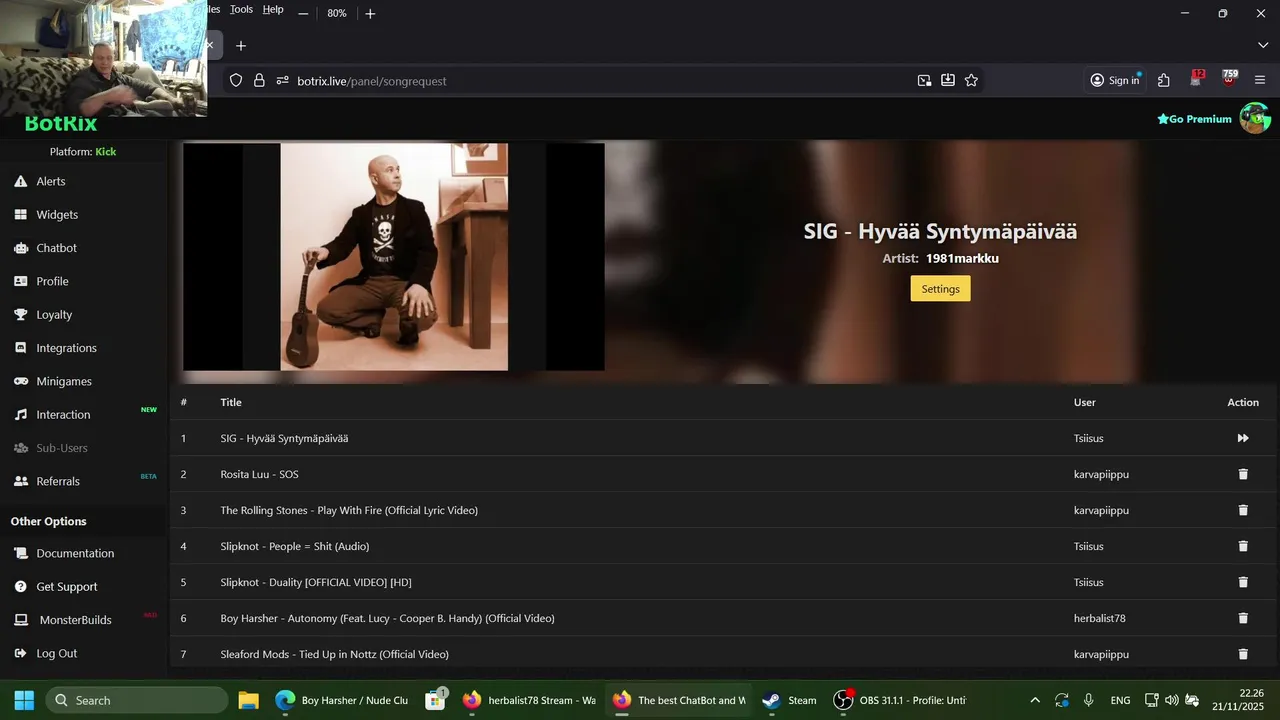Open File Explorer from the taskbar

(248, 700)
